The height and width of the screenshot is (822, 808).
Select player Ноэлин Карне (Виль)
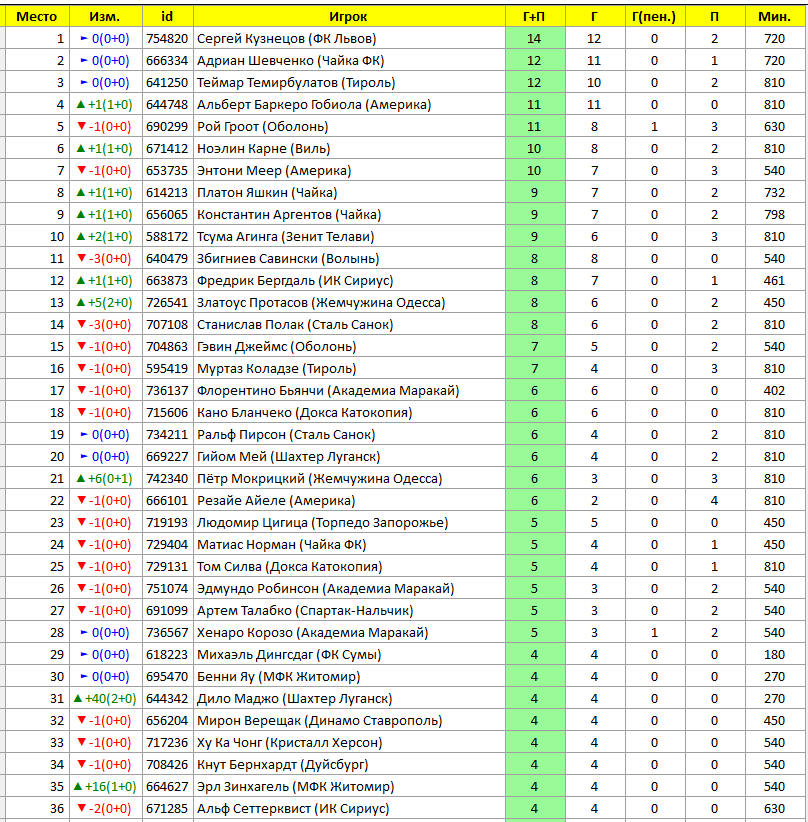pos(263,149)
